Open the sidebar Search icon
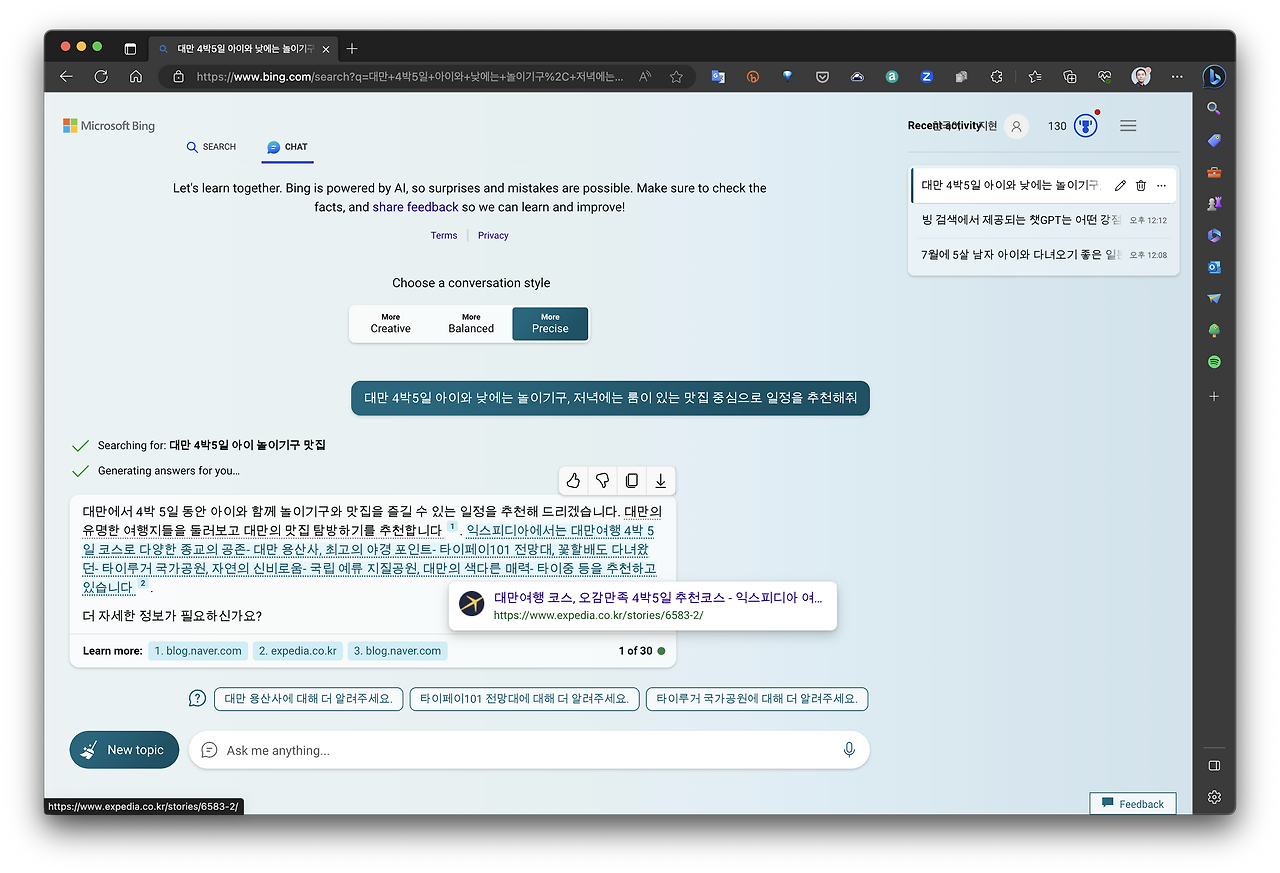The height and width of the screenshot is (873, 1280). point(1214,108)
